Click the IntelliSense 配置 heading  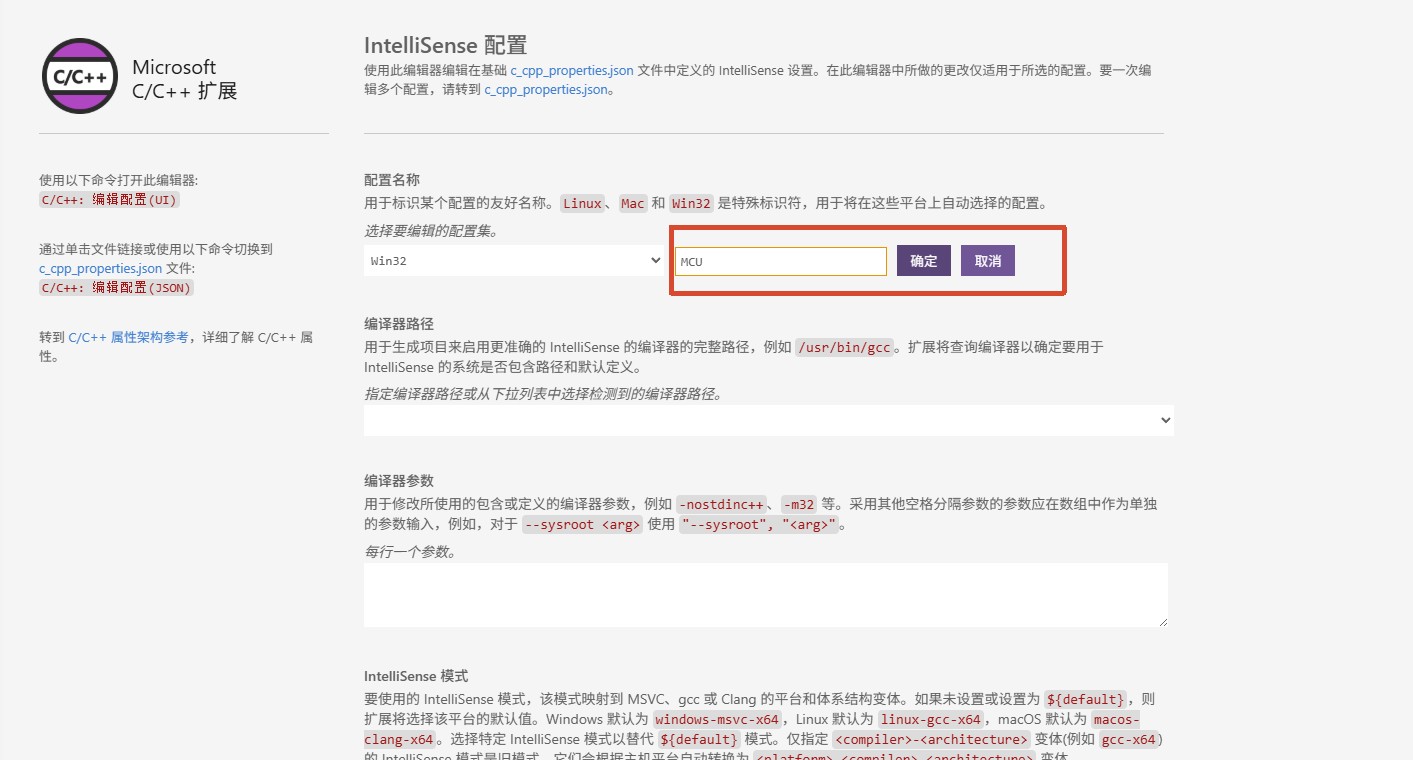(445, 45)
